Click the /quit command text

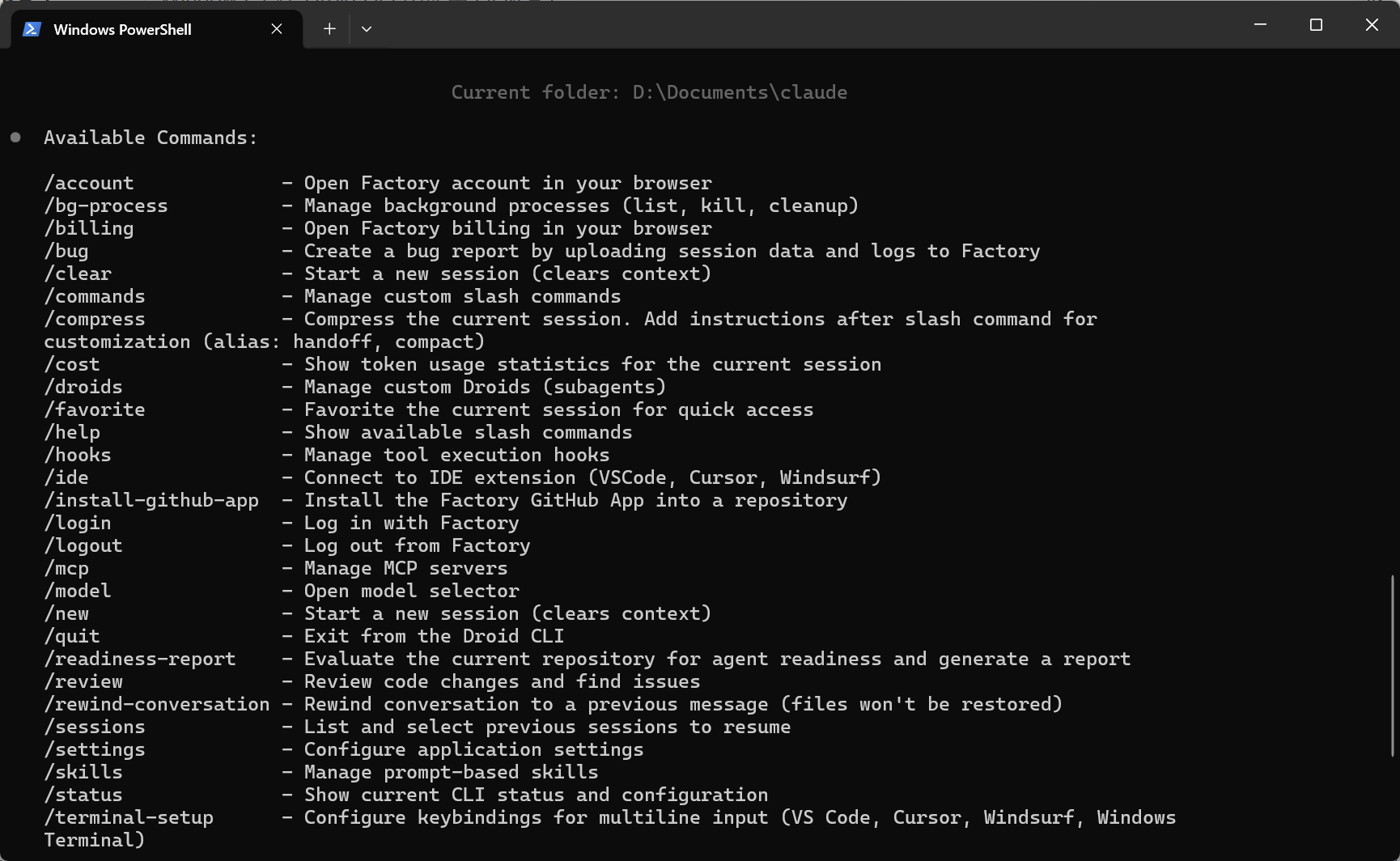72,636
